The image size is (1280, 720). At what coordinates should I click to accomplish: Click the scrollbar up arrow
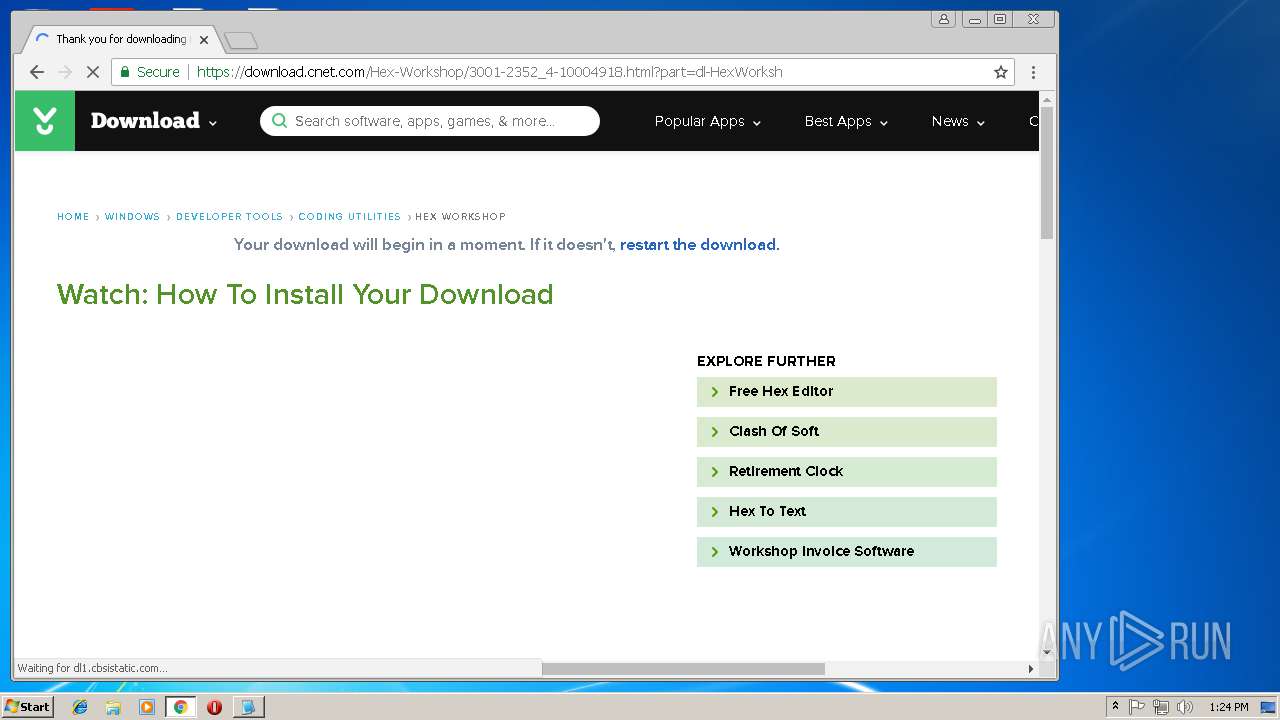click(x=1047, y=99)
